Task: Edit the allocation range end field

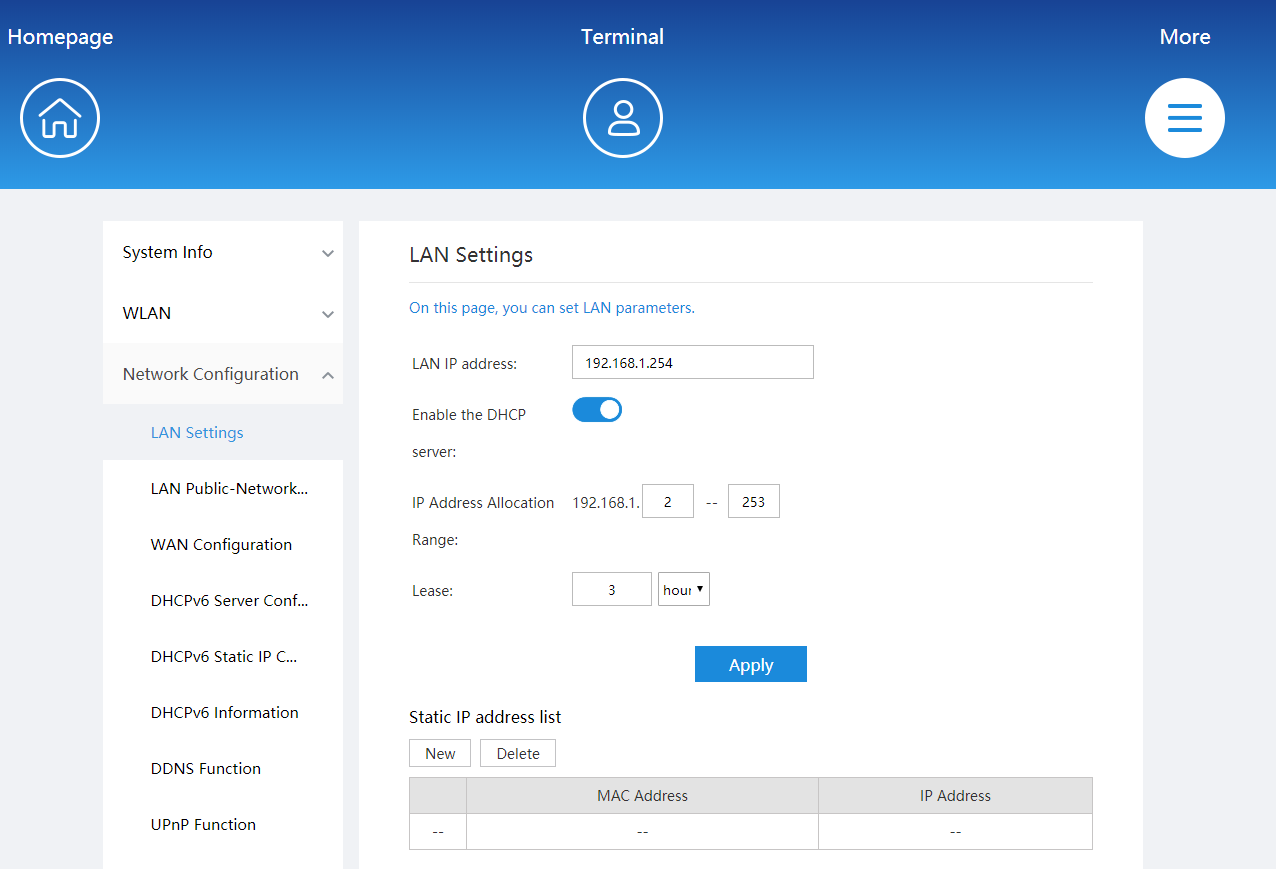Action: point(754,501)
